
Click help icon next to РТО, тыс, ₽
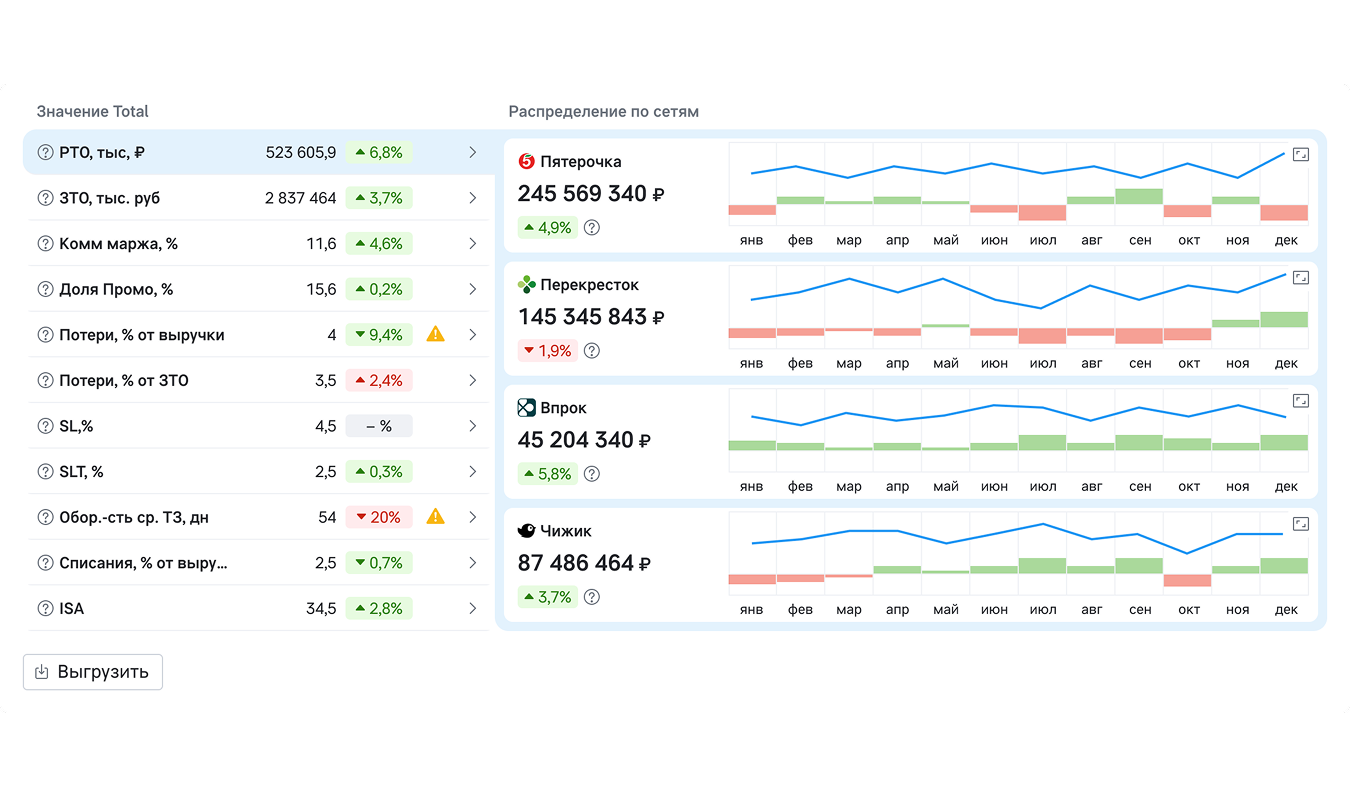coord(45,153)
